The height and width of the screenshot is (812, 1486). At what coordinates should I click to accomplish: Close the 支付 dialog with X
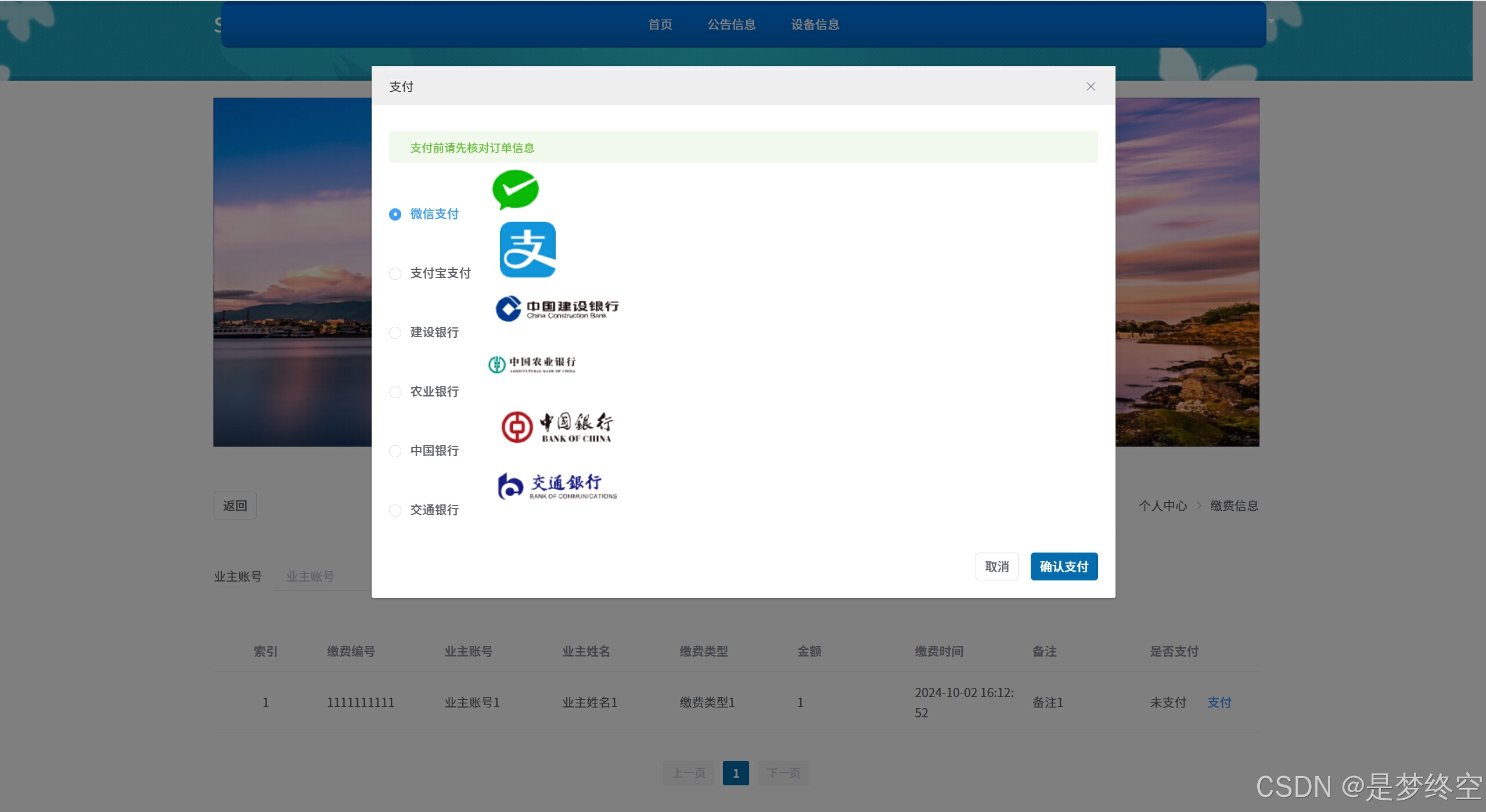click(1091, 86)
